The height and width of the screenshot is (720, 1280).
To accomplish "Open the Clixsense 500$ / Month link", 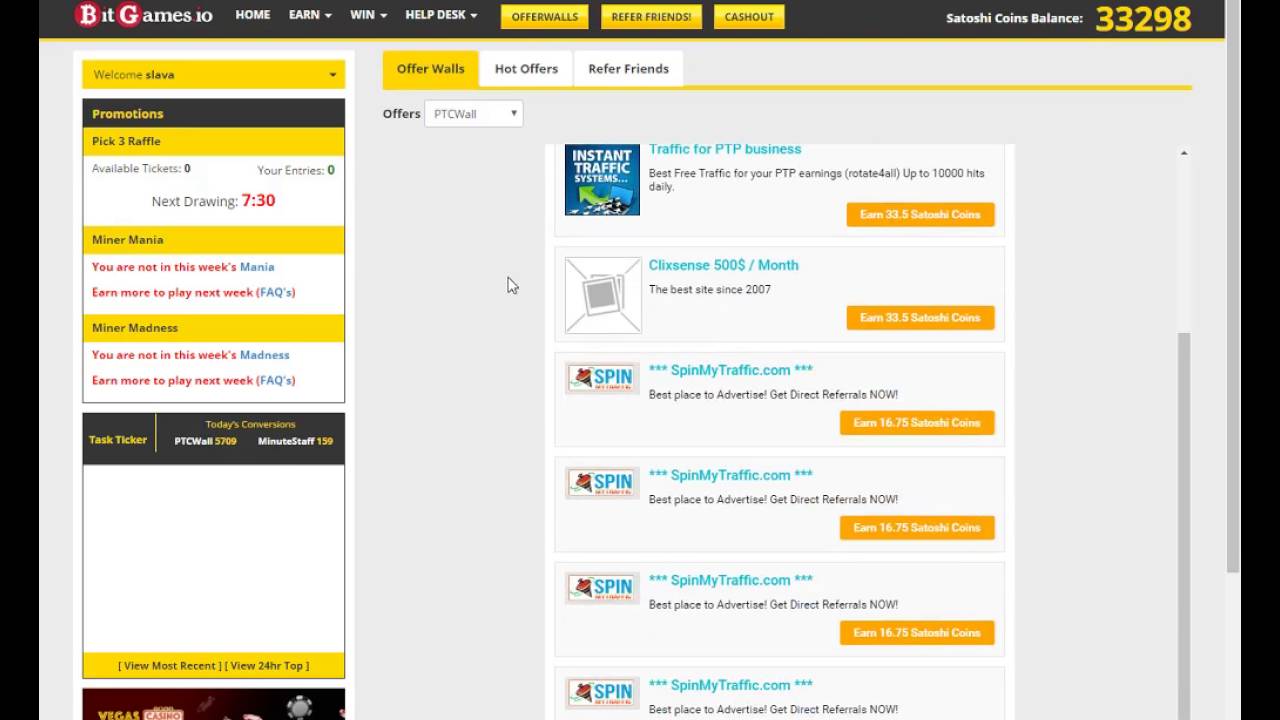I will click(x=723, y=265).
